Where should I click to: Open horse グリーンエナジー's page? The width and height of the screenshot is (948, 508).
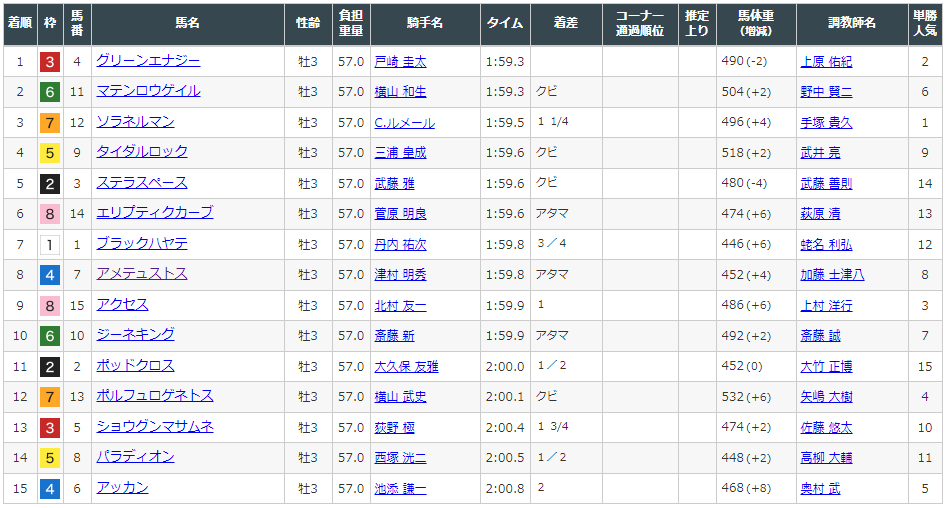tap(148, 61)
